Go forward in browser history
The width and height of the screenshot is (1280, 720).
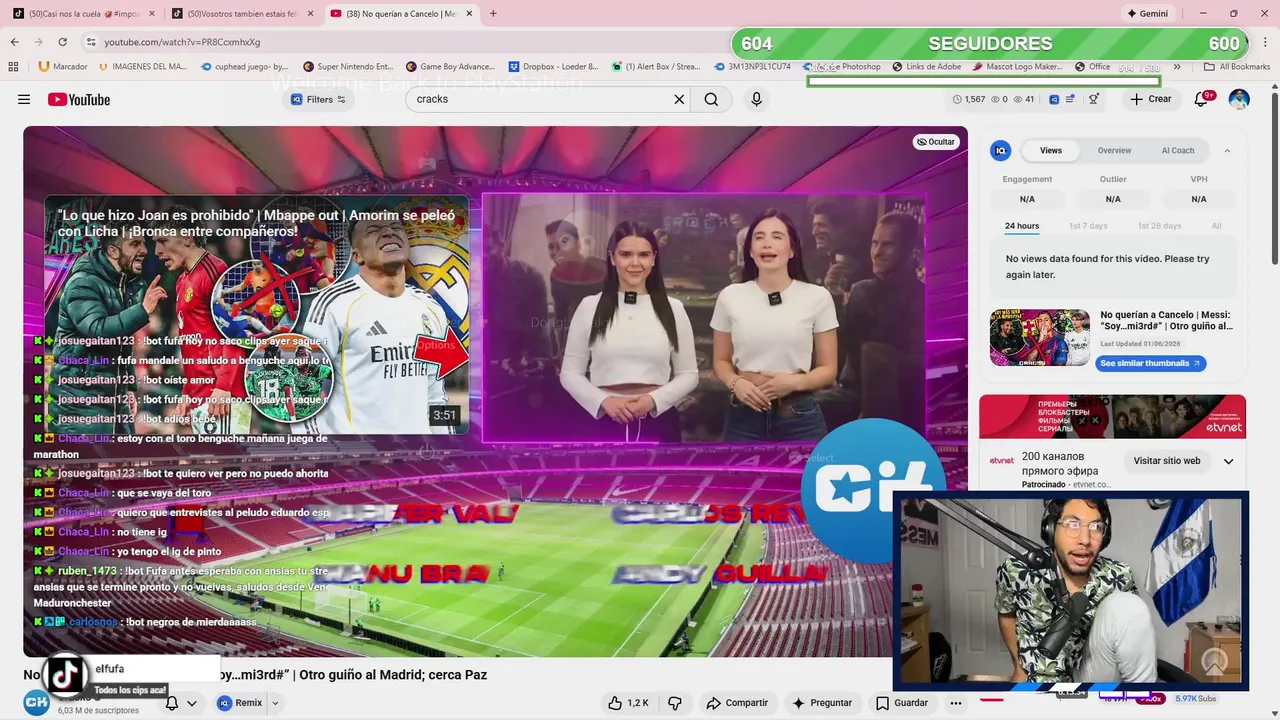click(38, 42)
